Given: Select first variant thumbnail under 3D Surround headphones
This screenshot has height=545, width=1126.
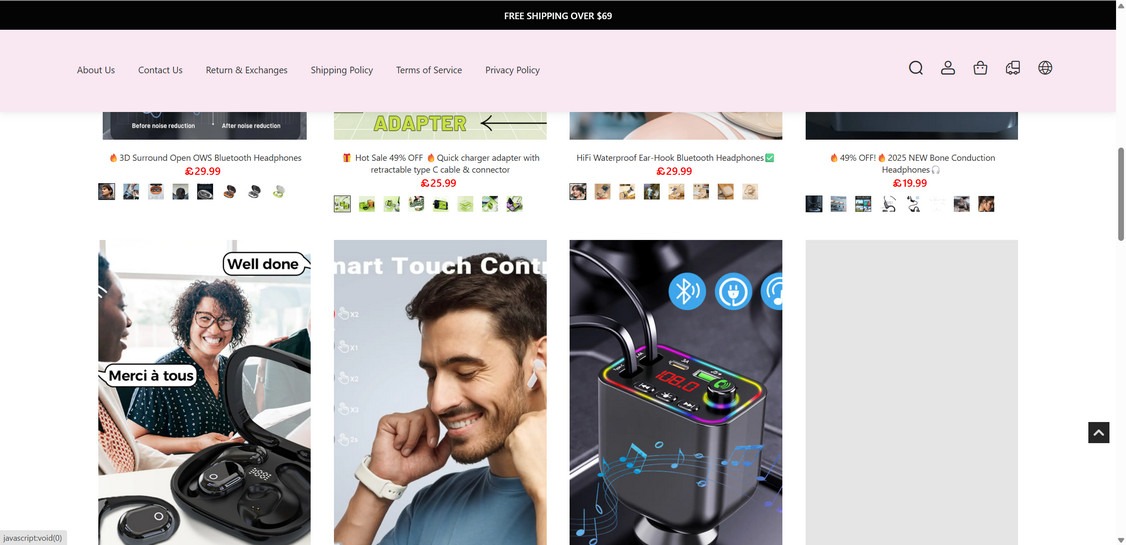Looking at the screenshot, I should point(106,192).
